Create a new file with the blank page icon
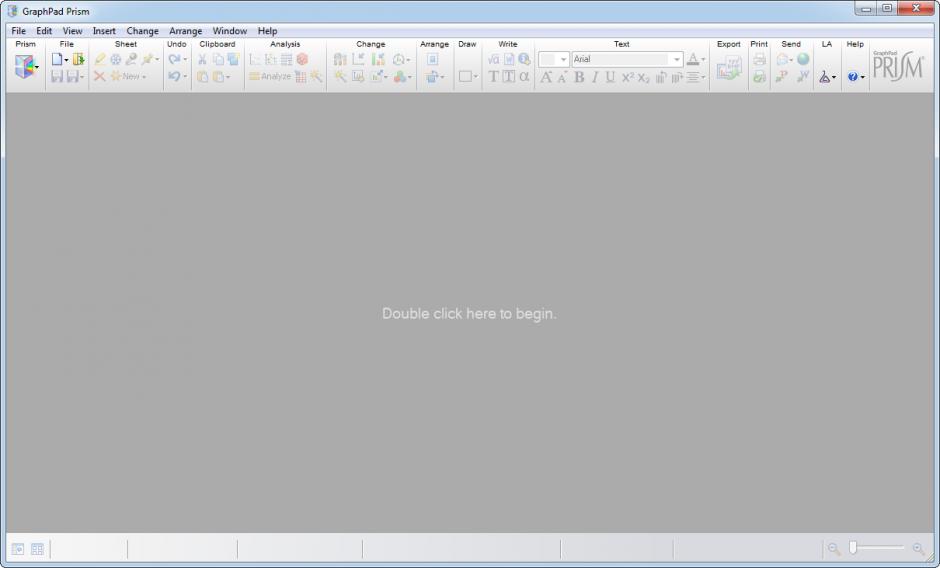Screen dimensions: 940x568 (56, 59)
